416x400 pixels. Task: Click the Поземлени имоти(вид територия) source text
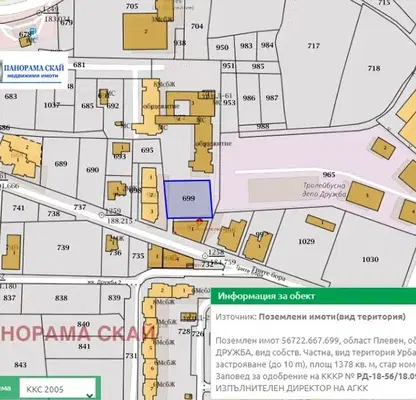point(332,317)
